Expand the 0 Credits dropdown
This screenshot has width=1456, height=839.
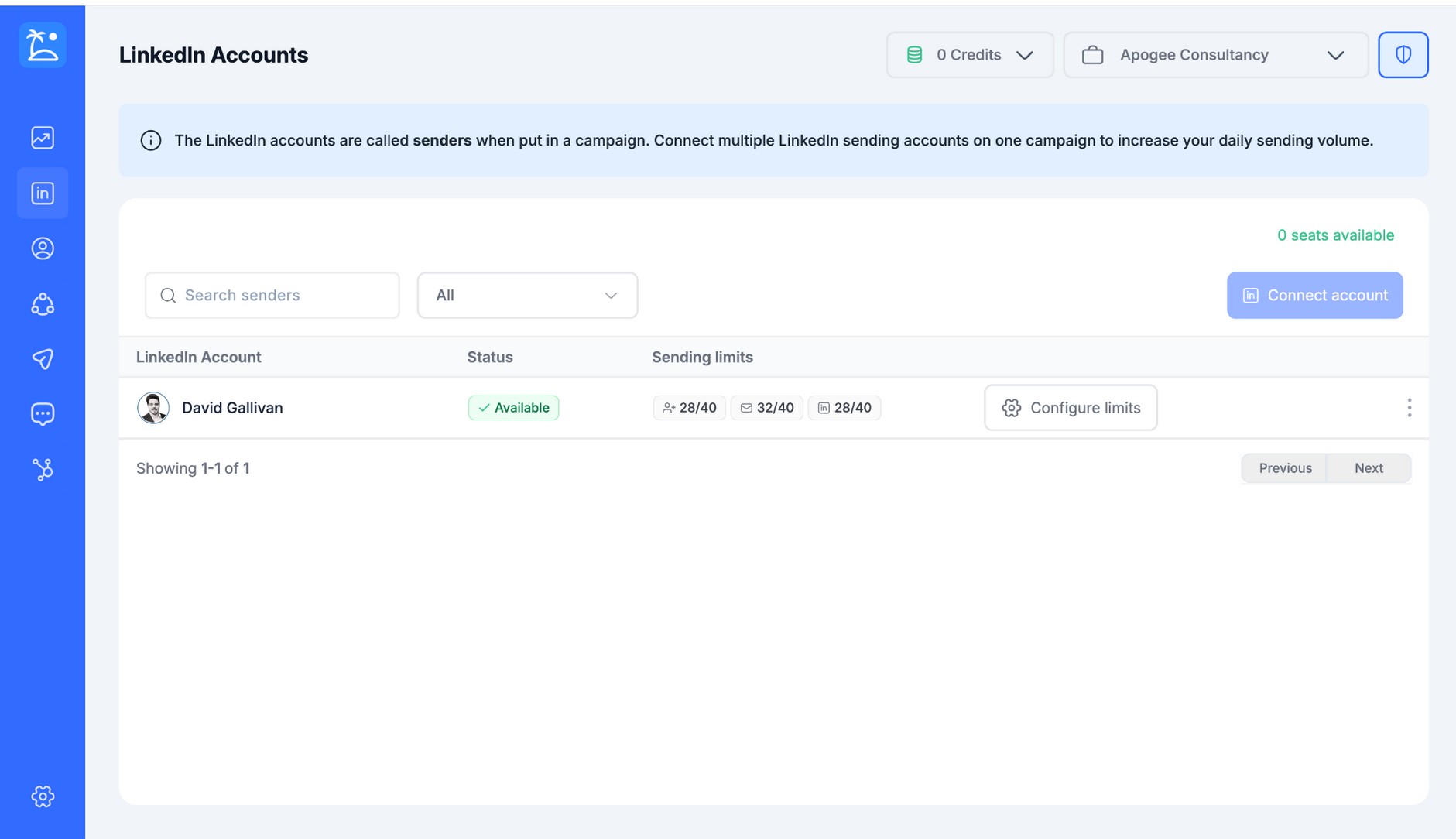(970, 55)
